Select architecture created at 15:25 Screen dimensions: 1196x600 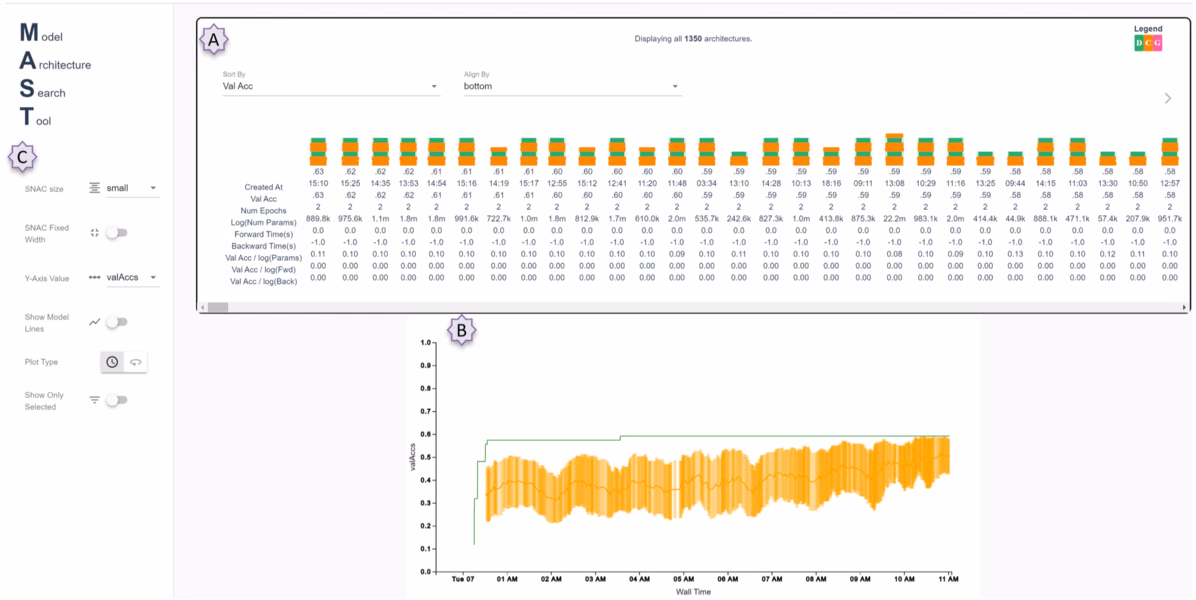[x=350, y=151]
